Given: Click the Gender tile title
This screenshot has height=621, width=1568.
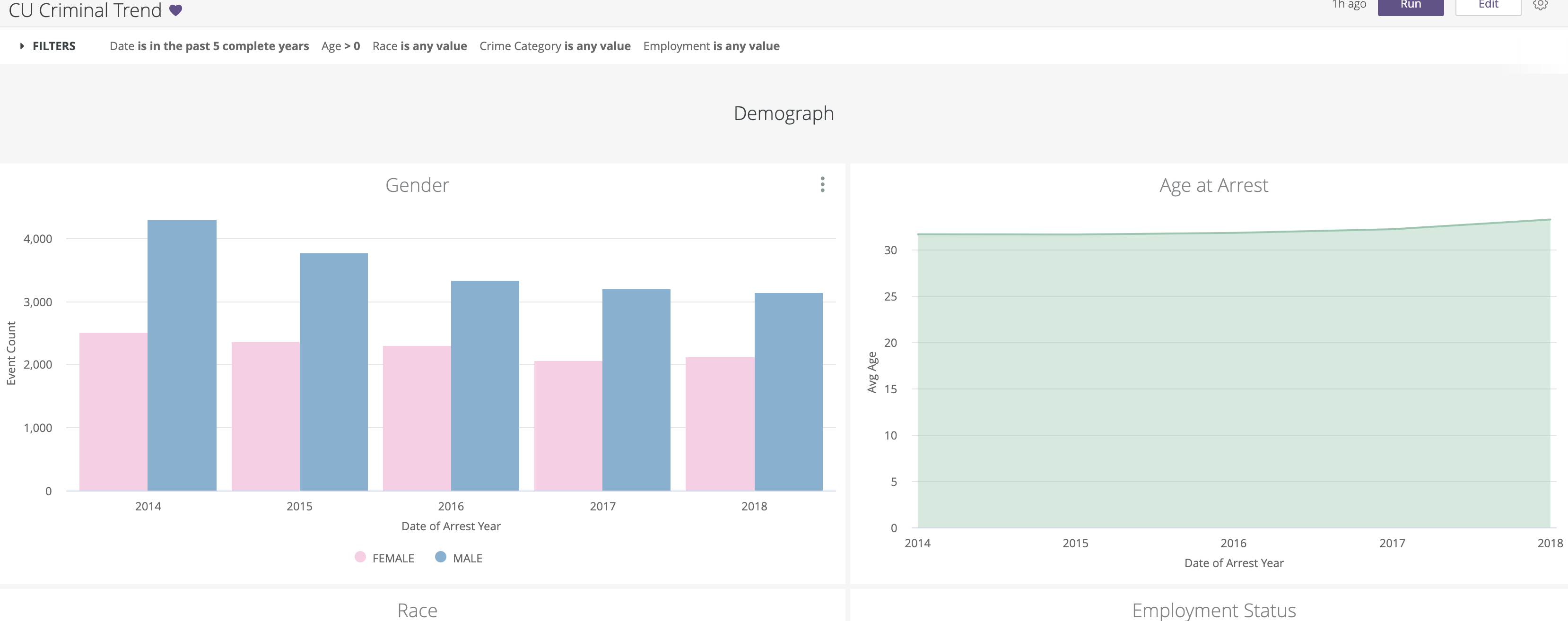Looking at the screenshot, I should (417, 185).
